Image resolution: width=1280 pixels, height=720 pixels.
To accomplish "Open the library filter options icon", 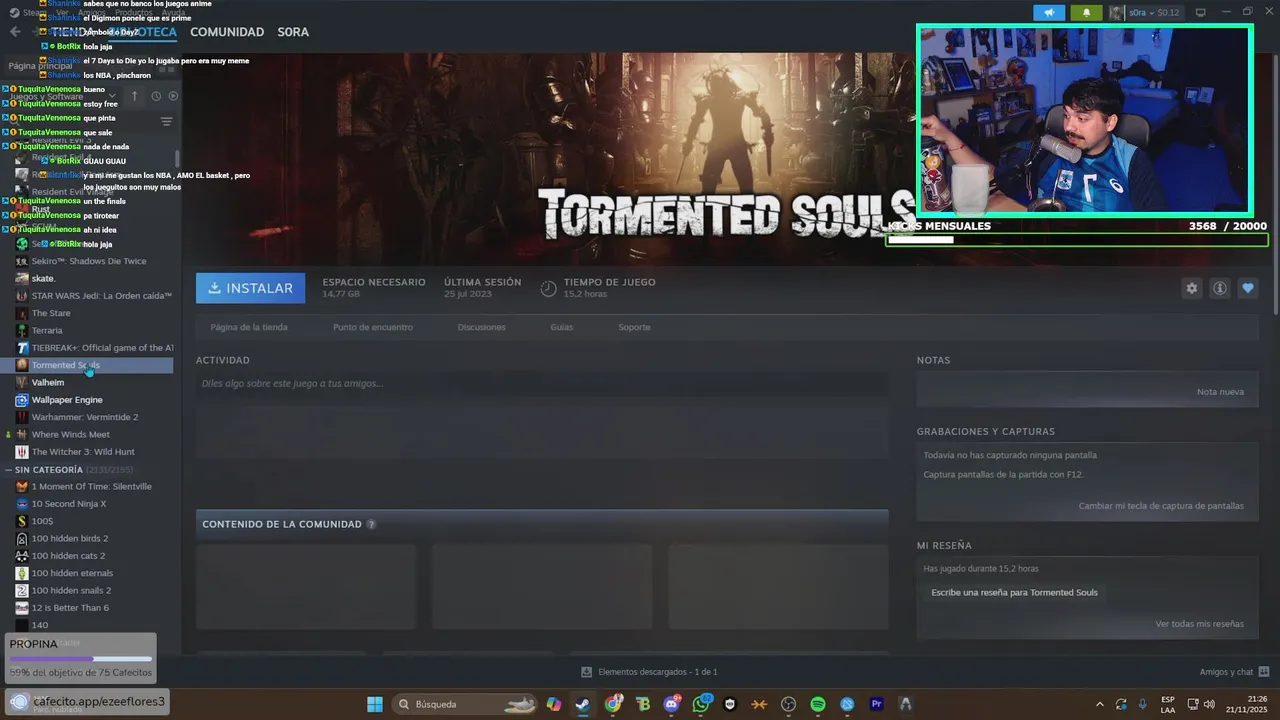I will (166, 122).
